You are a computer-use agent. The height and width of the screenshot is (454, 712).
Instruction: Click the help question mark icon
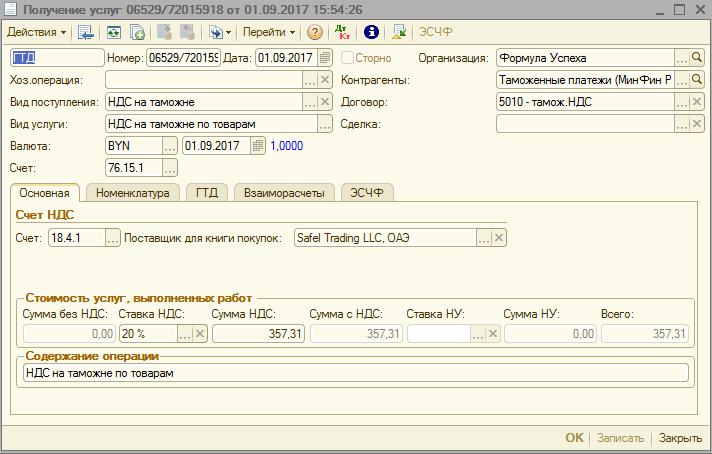(x=315, y=32)
